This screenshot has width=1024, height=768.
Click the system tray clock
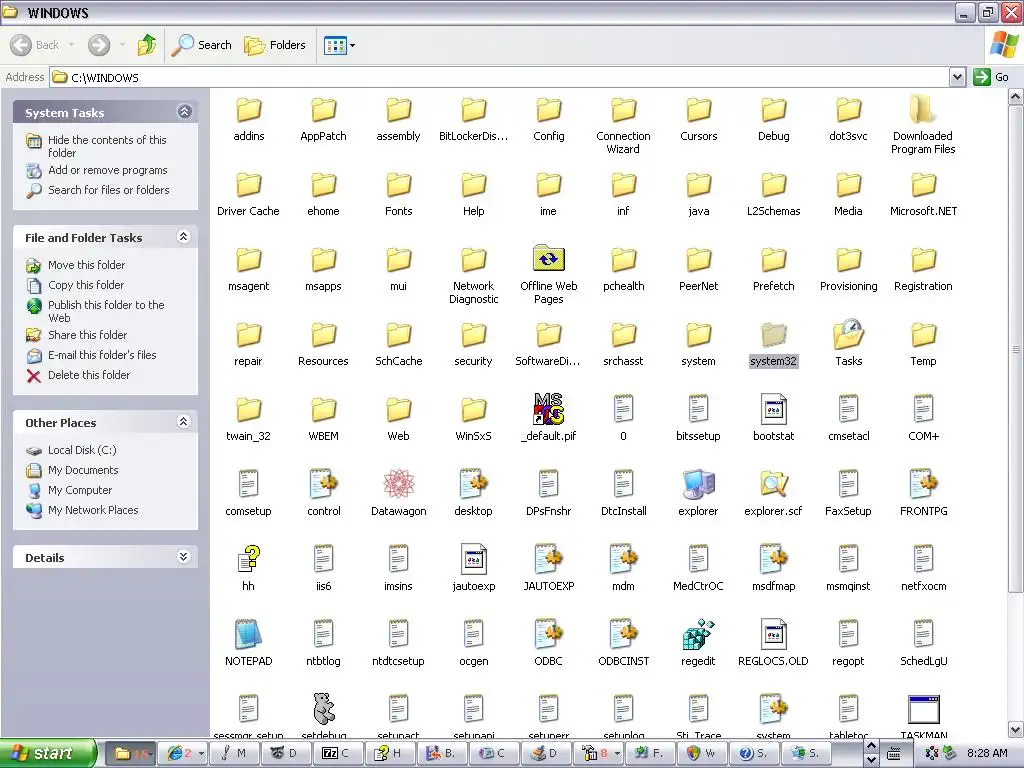tap(987, 753)
